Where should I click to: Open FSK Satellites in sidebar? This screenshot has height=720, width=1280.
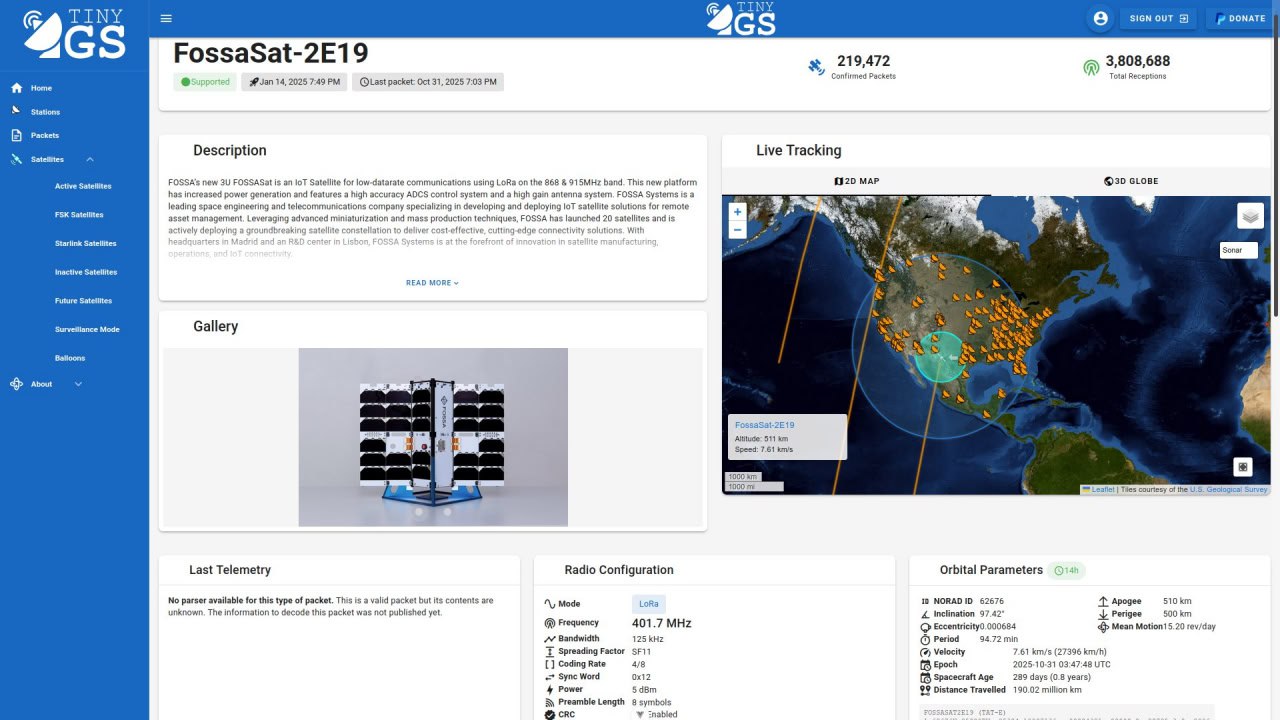79,215
